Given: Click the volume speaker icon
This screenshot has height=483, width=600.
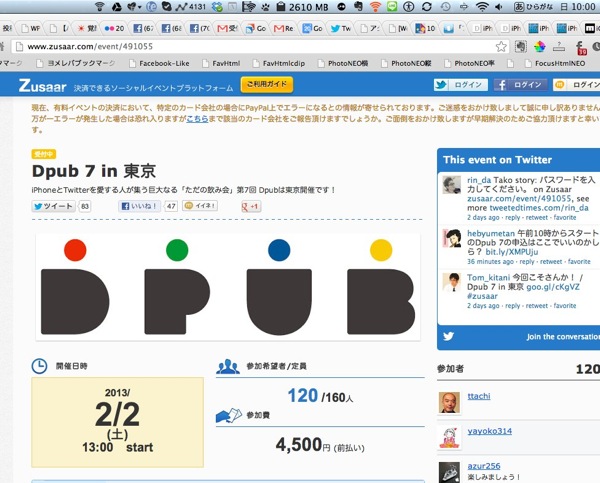Looking at the screenshot, I should pos(499,7).
